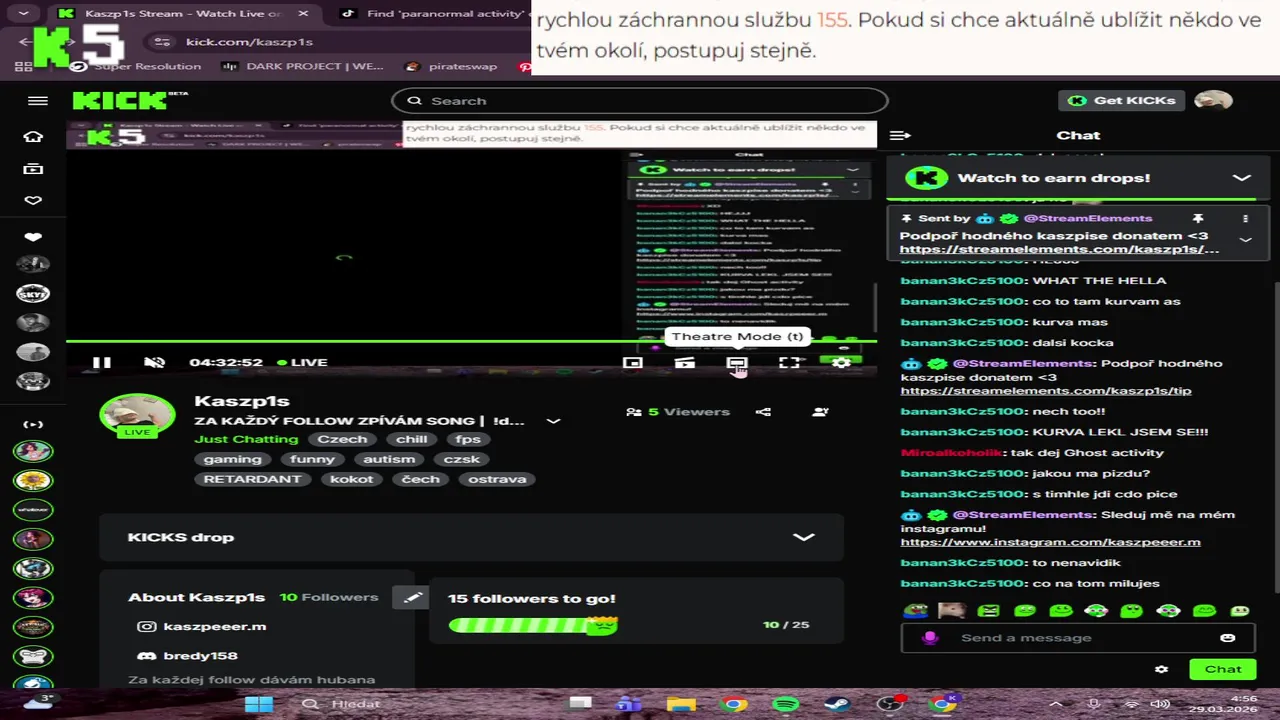
Task: Unpin the pinned chat message
Action: click(1197, 218)
